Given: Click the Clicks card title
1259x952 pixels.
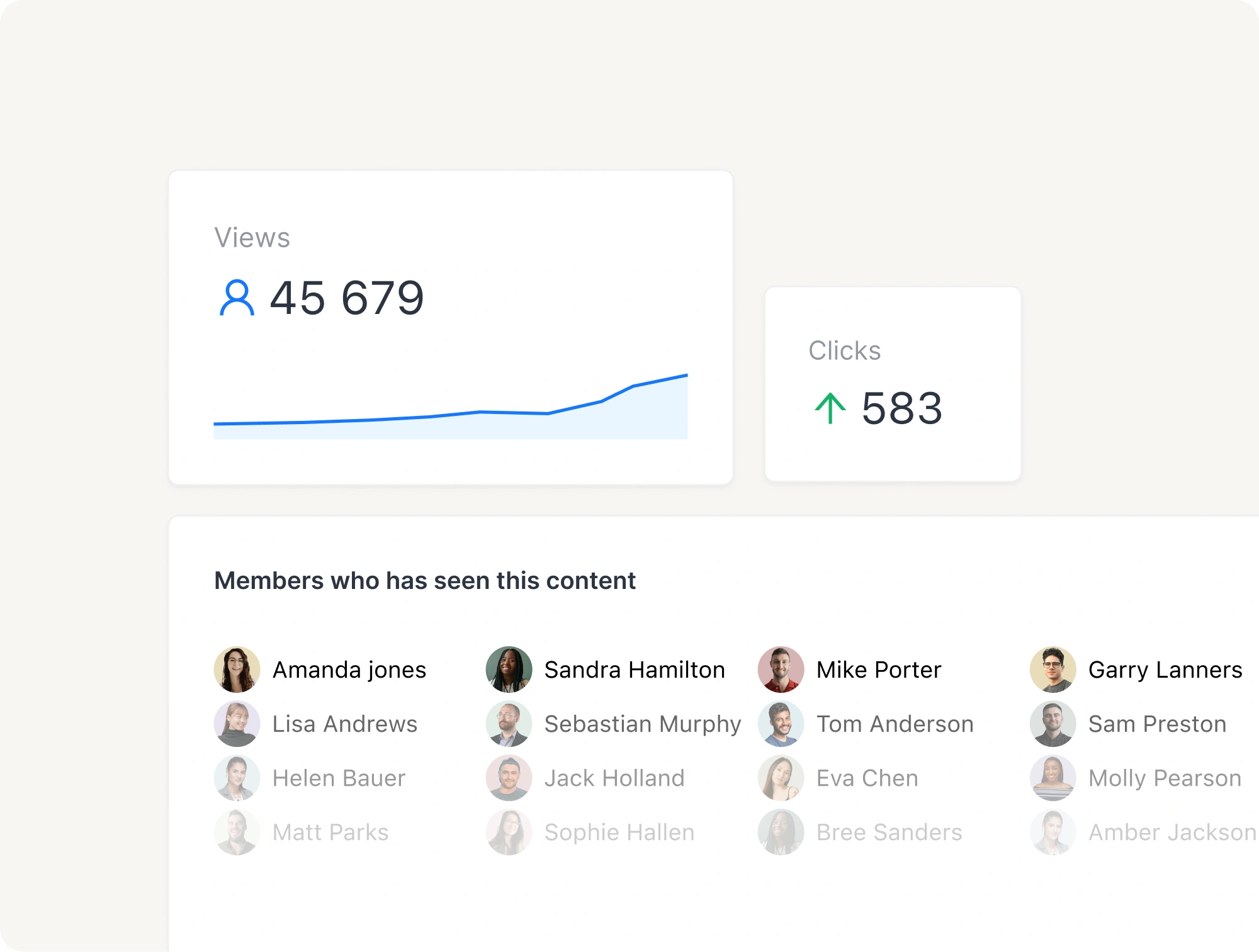Looking at the screenshot, I should point(844,350).
